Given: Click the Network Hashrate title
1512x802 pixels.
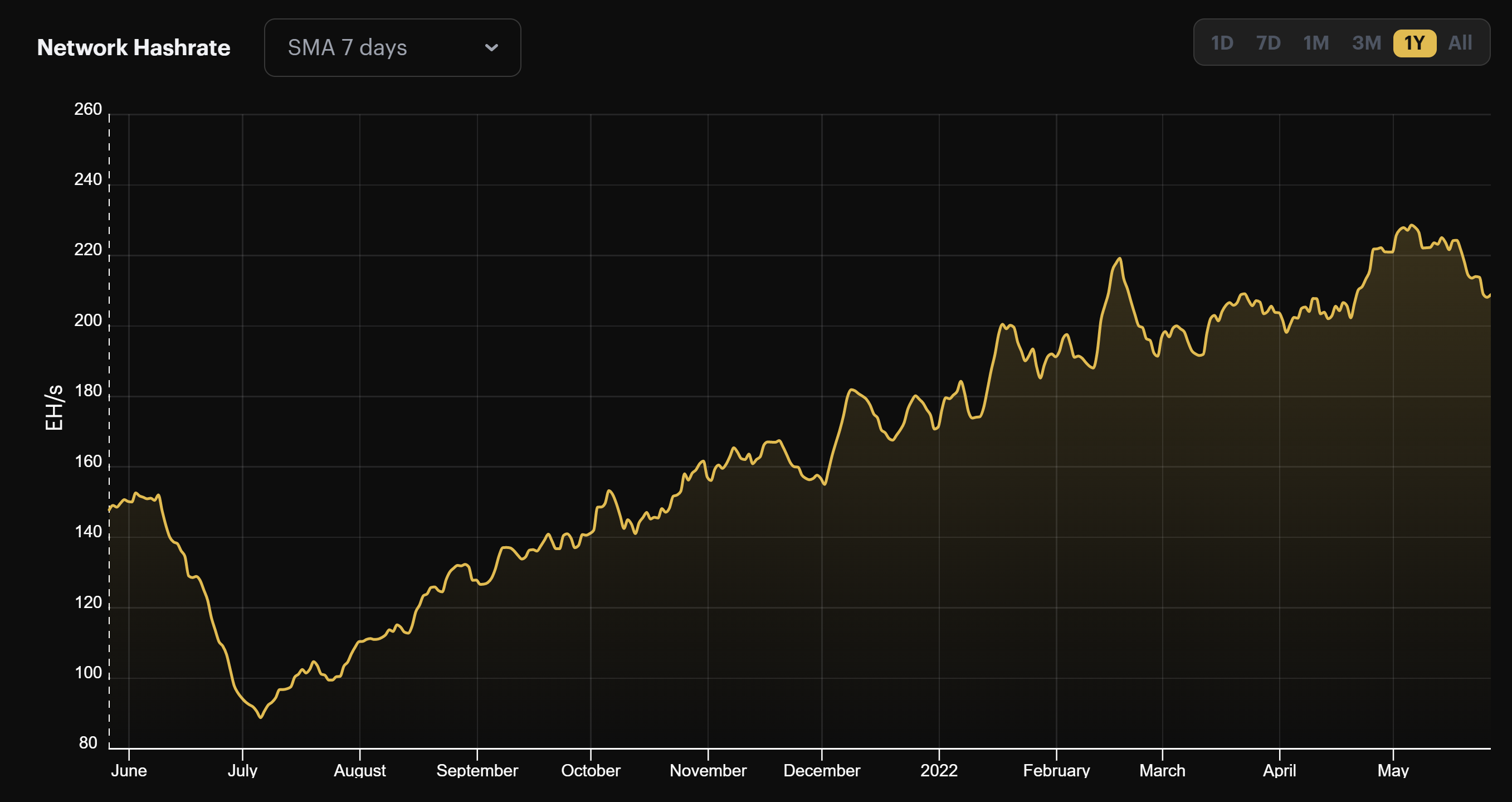Looking at the screenshot, I should point(134,47).
